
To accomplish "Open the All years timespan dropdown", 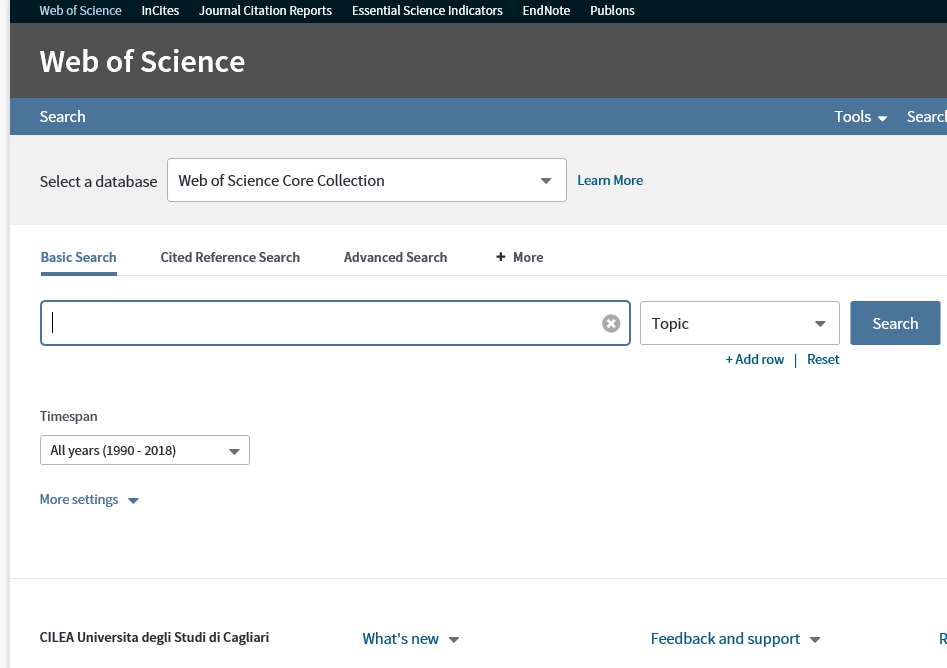I will pyautogui.click(x=144, y=450).
